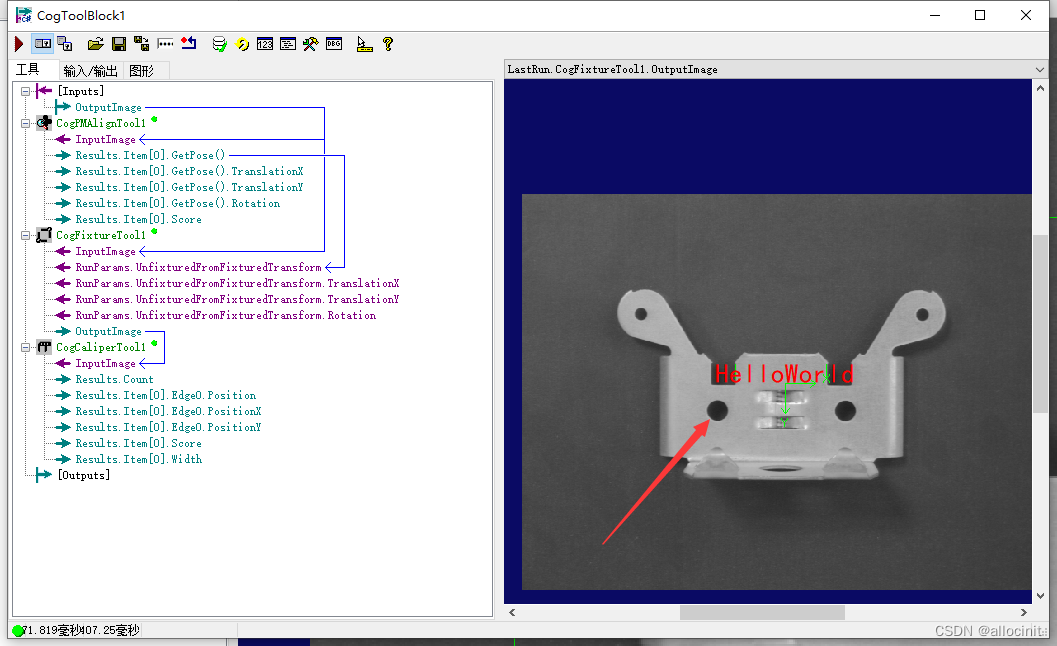The image size is (1057, 646).
Task: Open a file with the folder icon
Action: pyautogui.click(x=96, y=45)
